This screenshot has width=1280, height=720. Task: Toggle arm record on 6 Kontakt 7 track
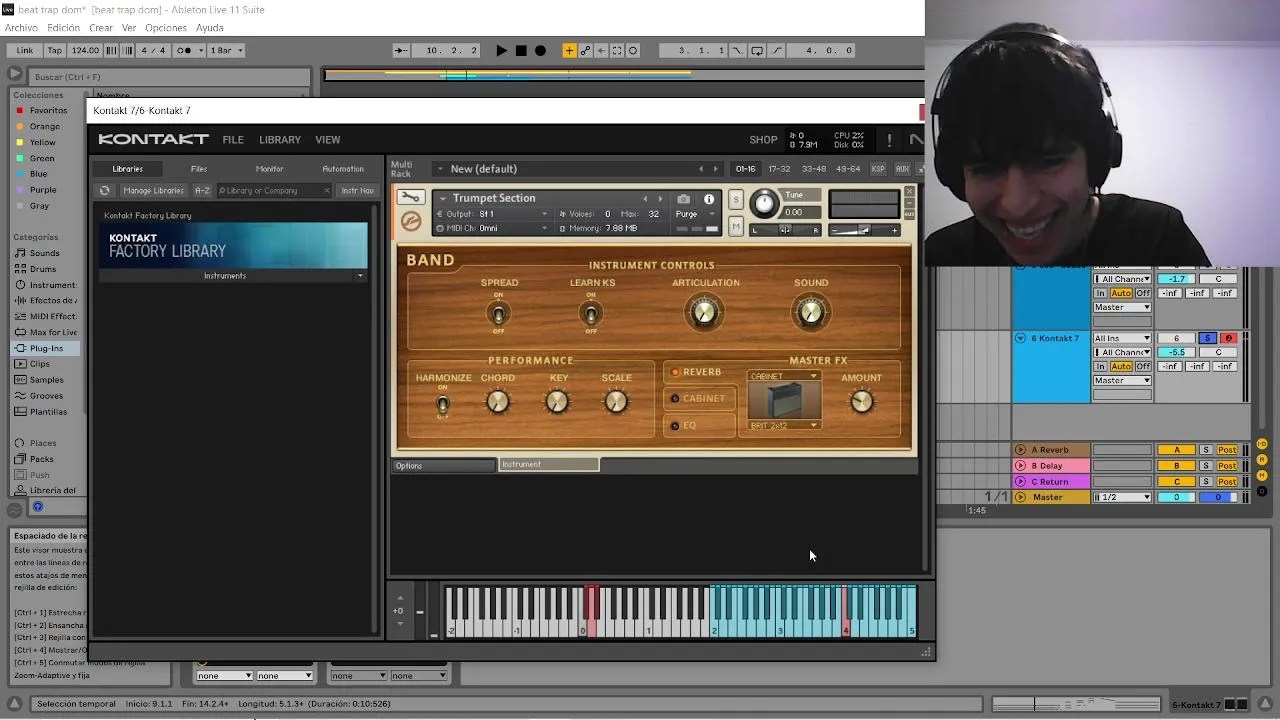click(x=1229, y=338)
